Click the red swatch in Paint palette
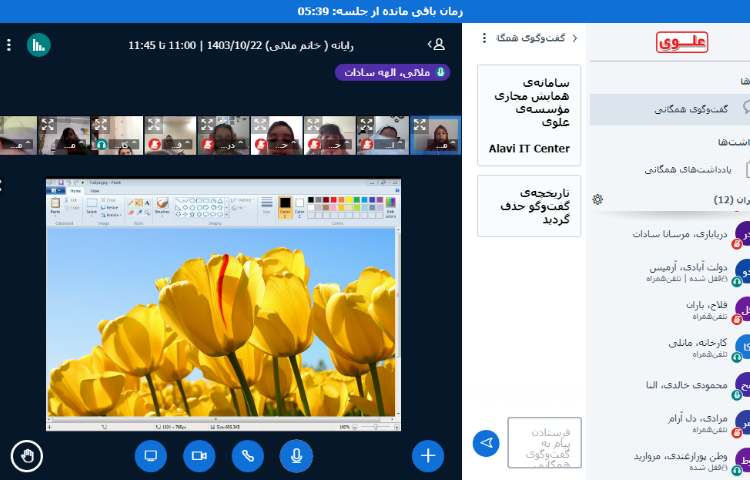 click(333, 201)
